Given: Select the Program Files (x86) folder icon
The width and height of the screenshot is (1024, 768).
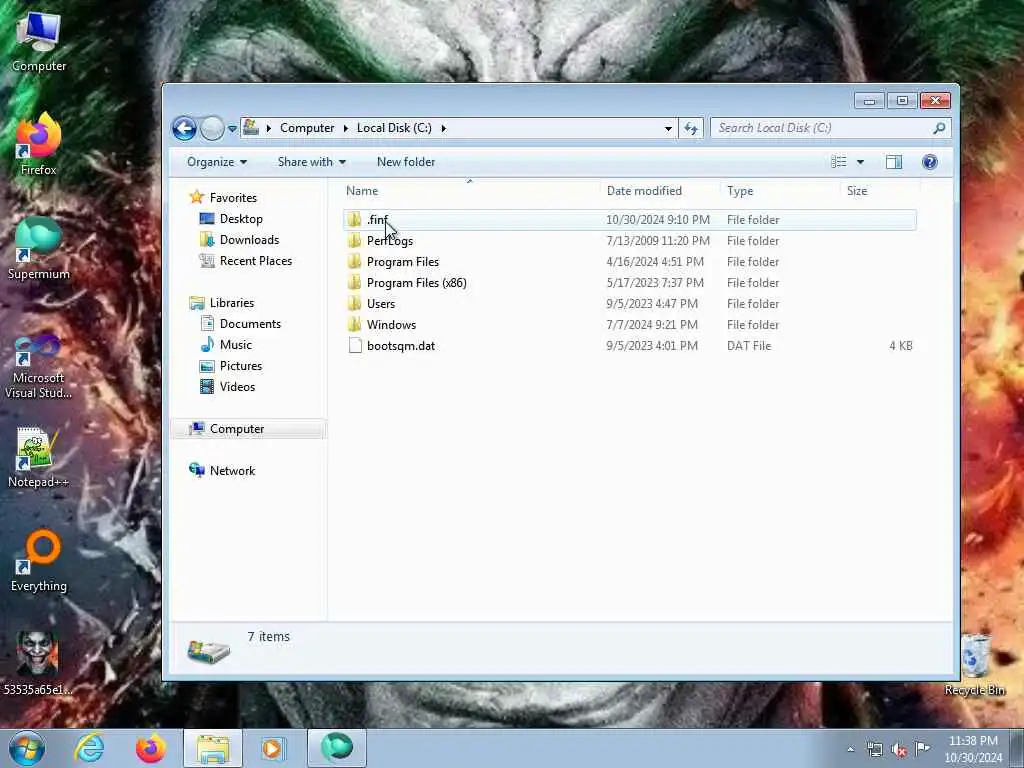Looking at the screenshot, I should coord(355,282).
